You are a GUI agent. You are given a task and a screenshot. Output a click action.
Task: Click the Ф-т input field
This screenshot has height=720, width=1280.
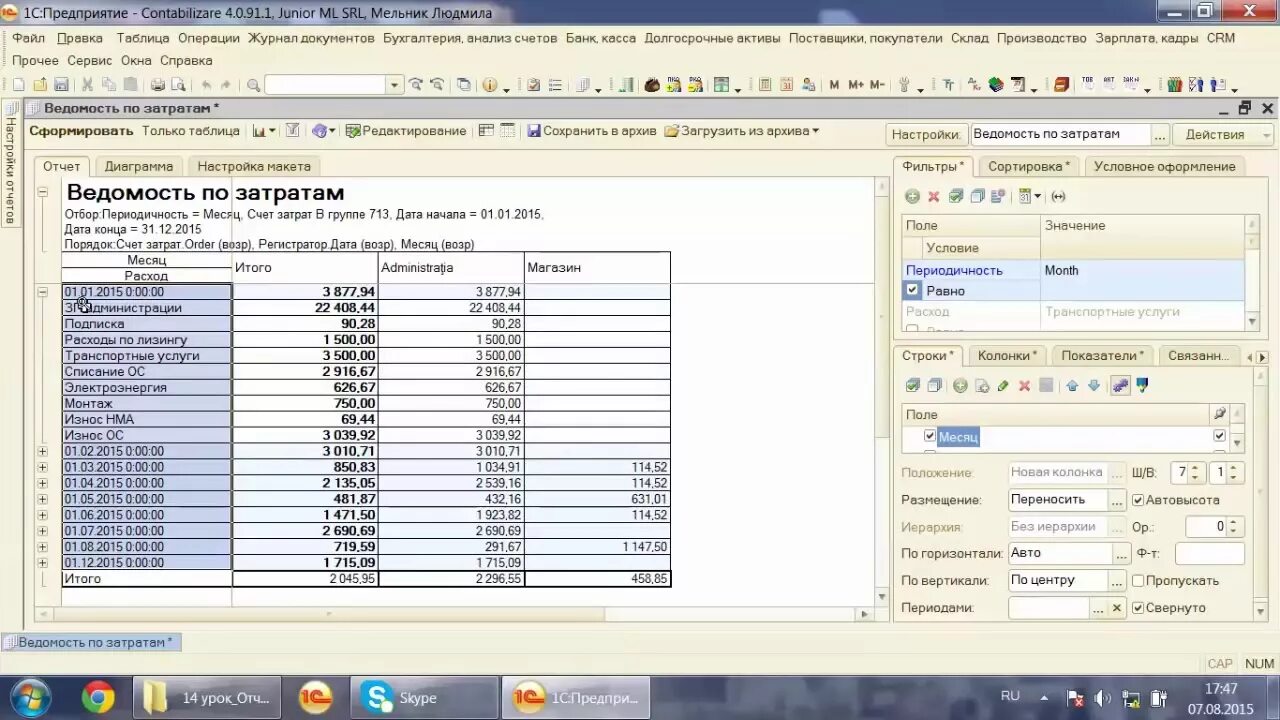click(x=1209, y=553)
